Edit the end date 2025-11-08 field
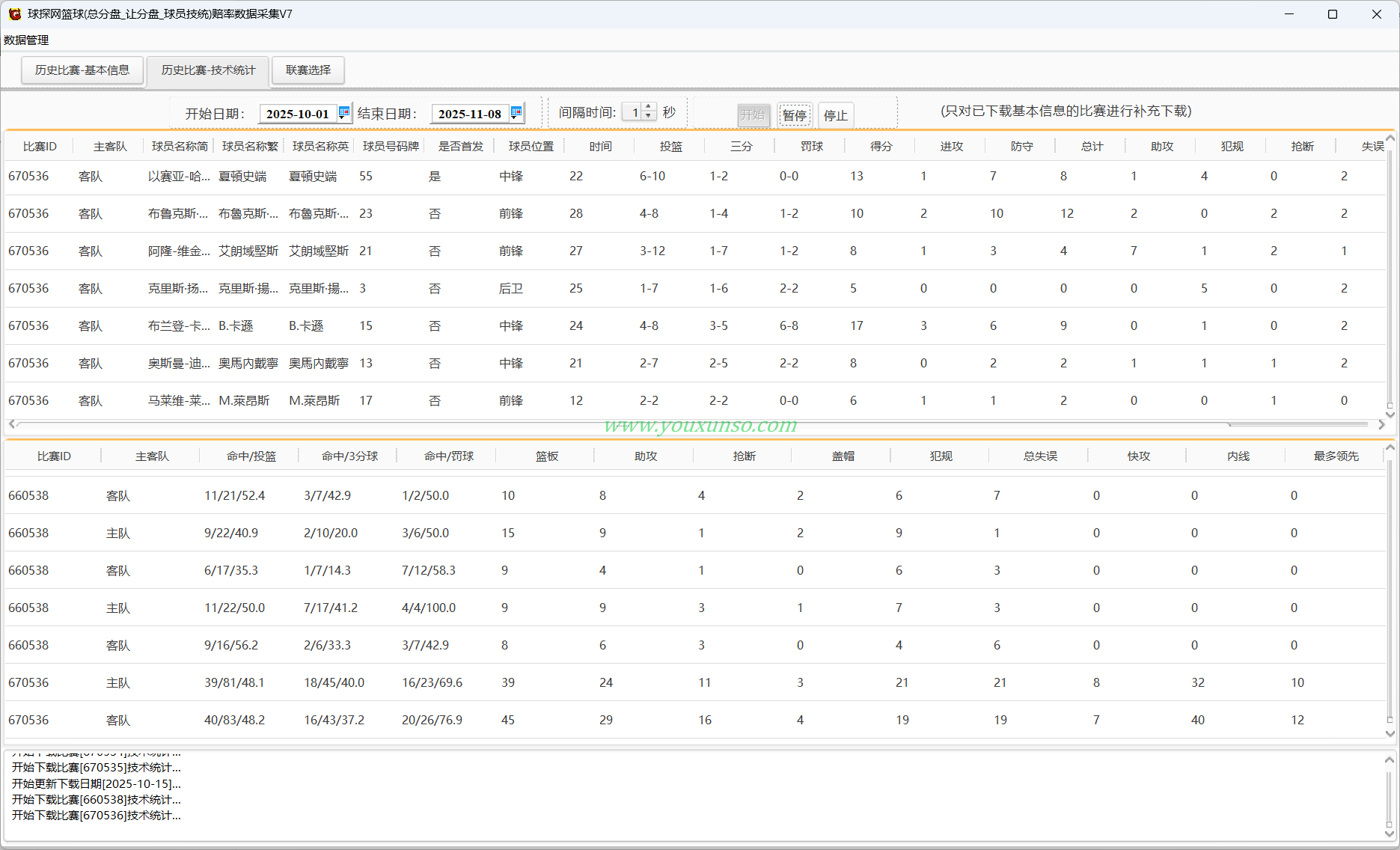 [470, 114]
